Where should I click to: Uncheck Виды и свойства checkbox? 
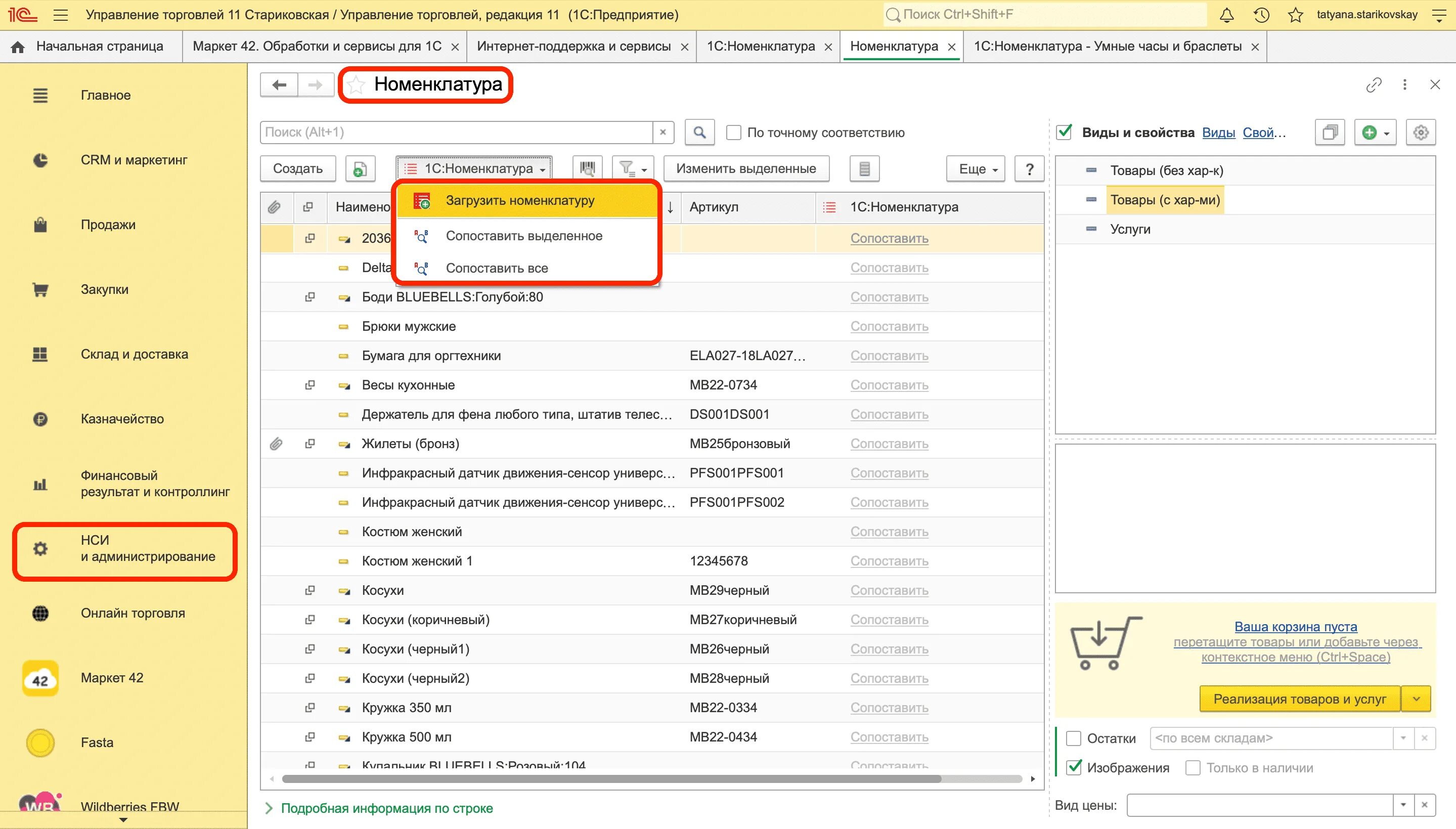pos(1064,132)
